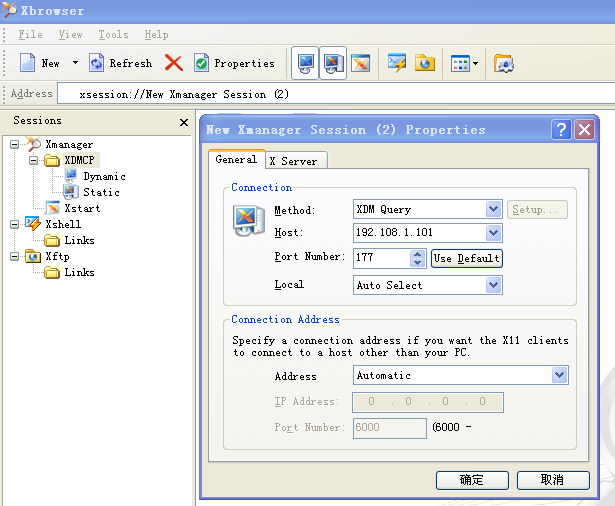Increase port number with up arrow
This screenshot has width=615, height=506.
point(418,254)
